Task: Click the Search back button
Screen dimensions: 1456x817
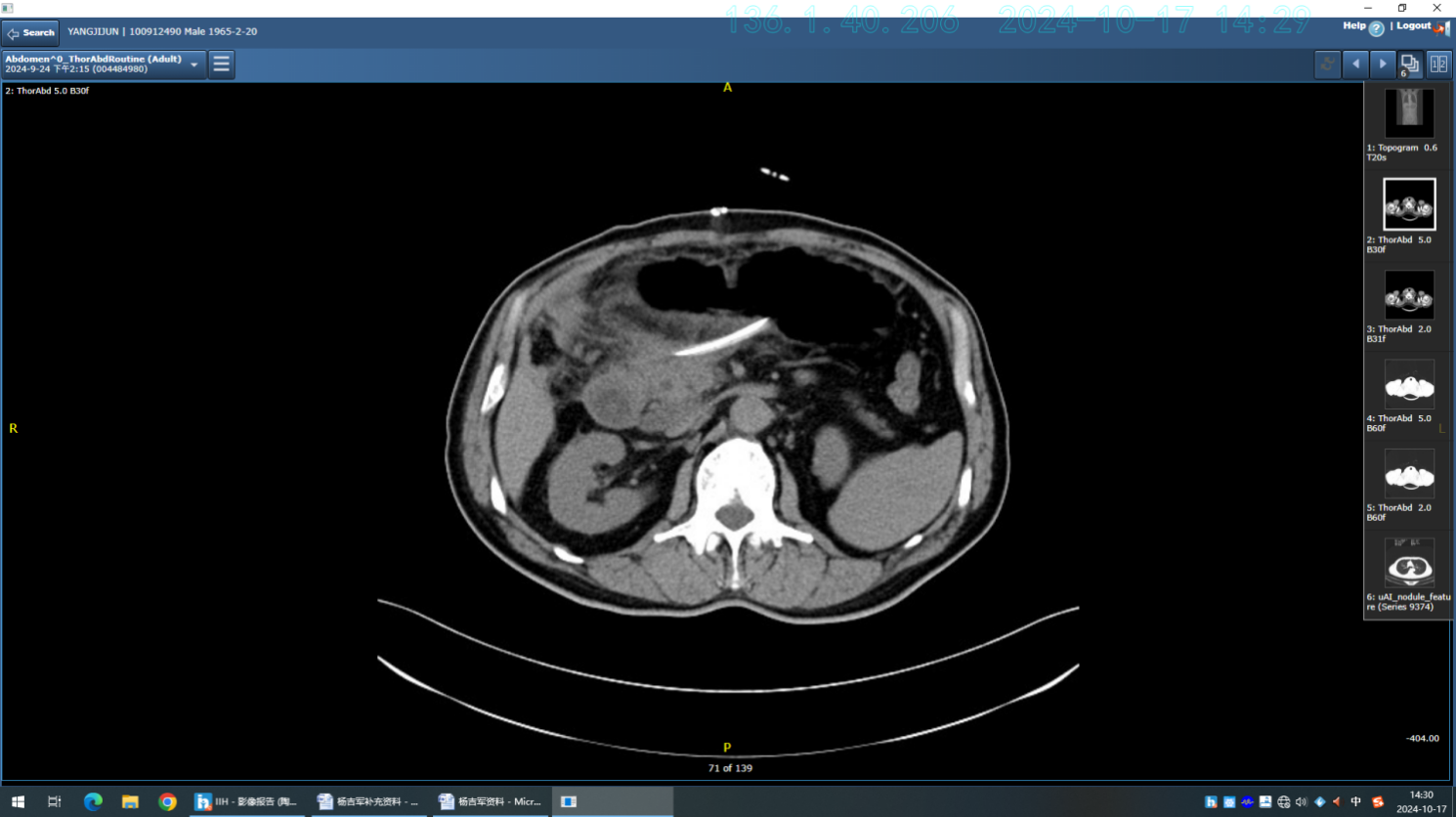Action: (x=31, y=32)
